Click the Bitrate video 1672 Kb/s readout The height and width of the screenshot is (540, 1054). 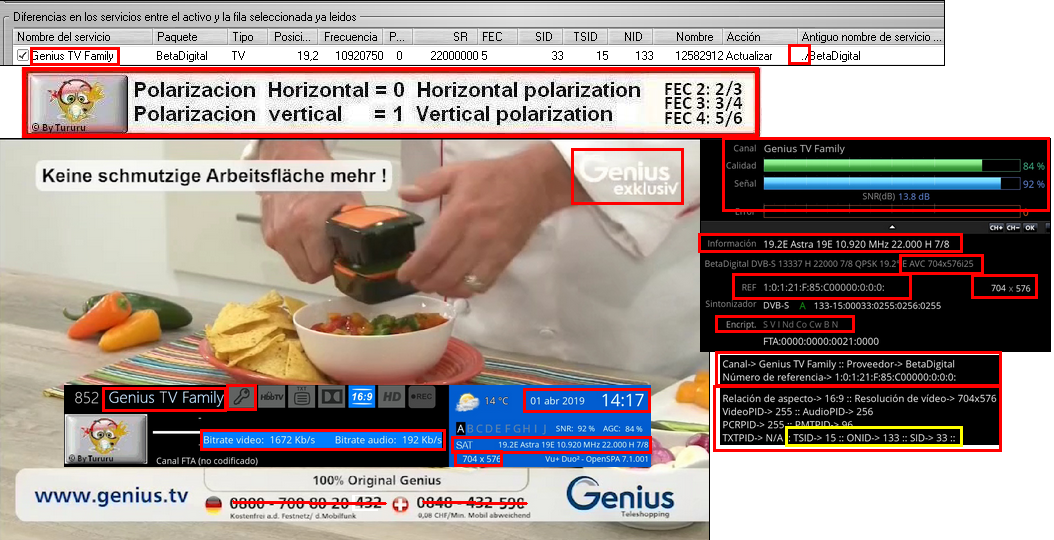pos(259,440)
